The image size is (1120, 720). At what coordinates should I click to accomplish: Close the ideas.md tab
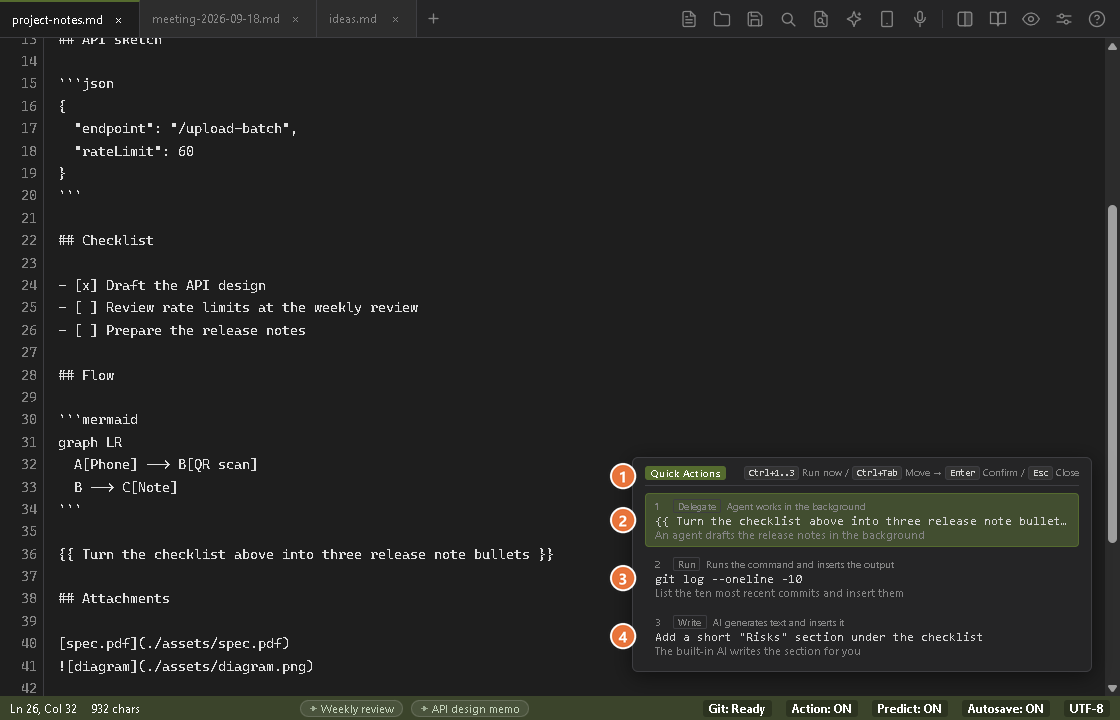395,19
